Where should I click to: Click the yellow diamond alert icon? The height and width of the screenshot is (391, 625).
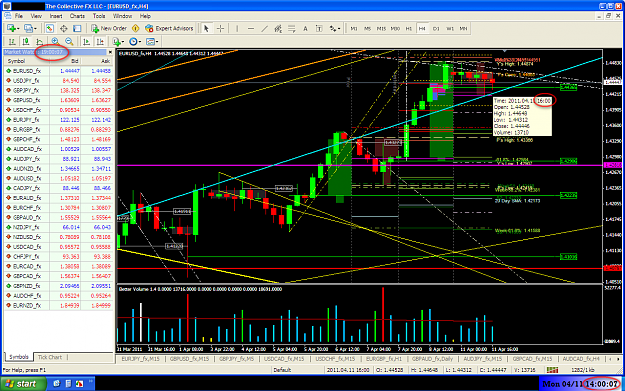click(x=136, y=28)
